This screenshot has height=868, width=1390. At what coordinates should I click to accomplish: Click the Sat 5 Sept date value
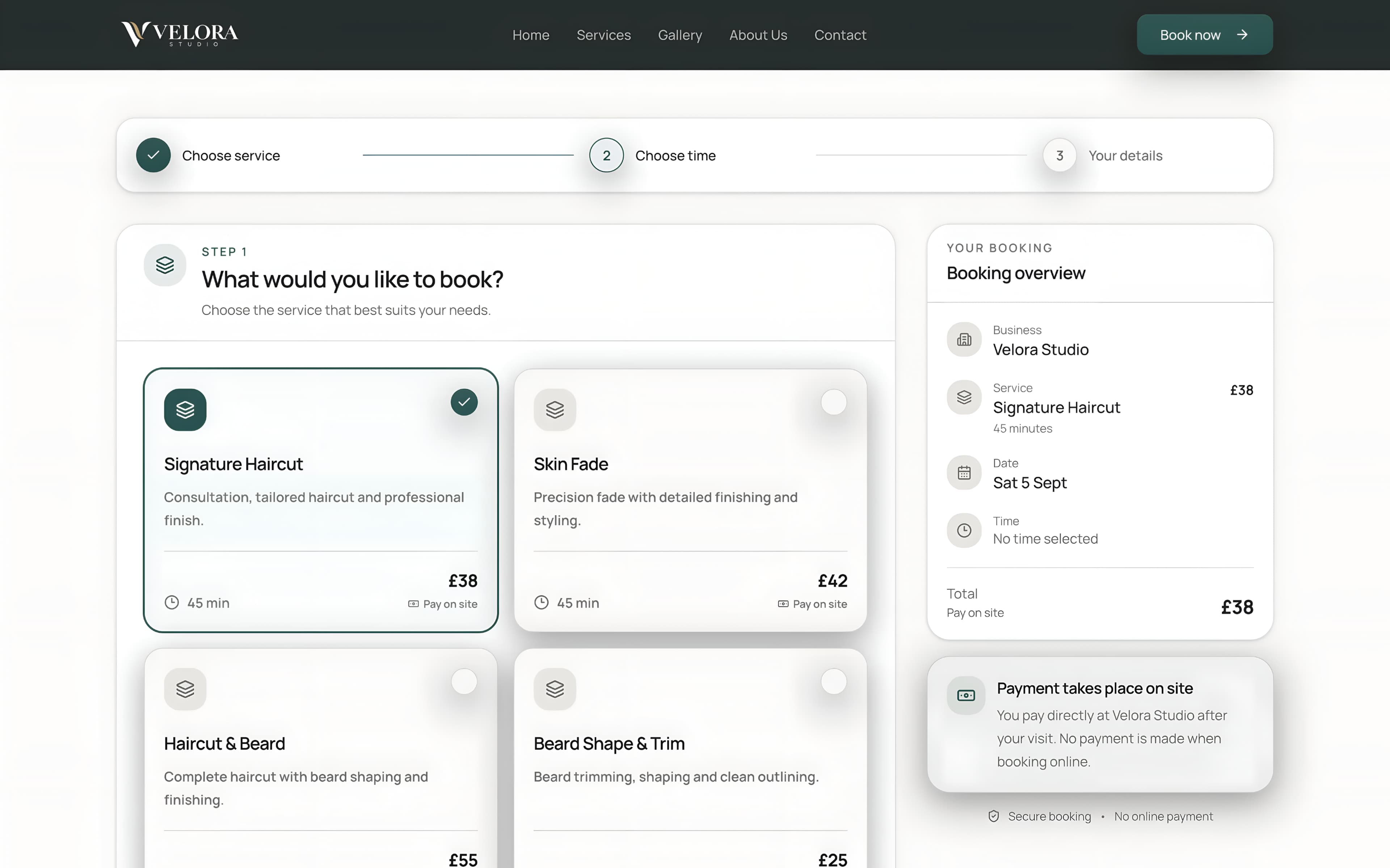(x=1029, y=483)
